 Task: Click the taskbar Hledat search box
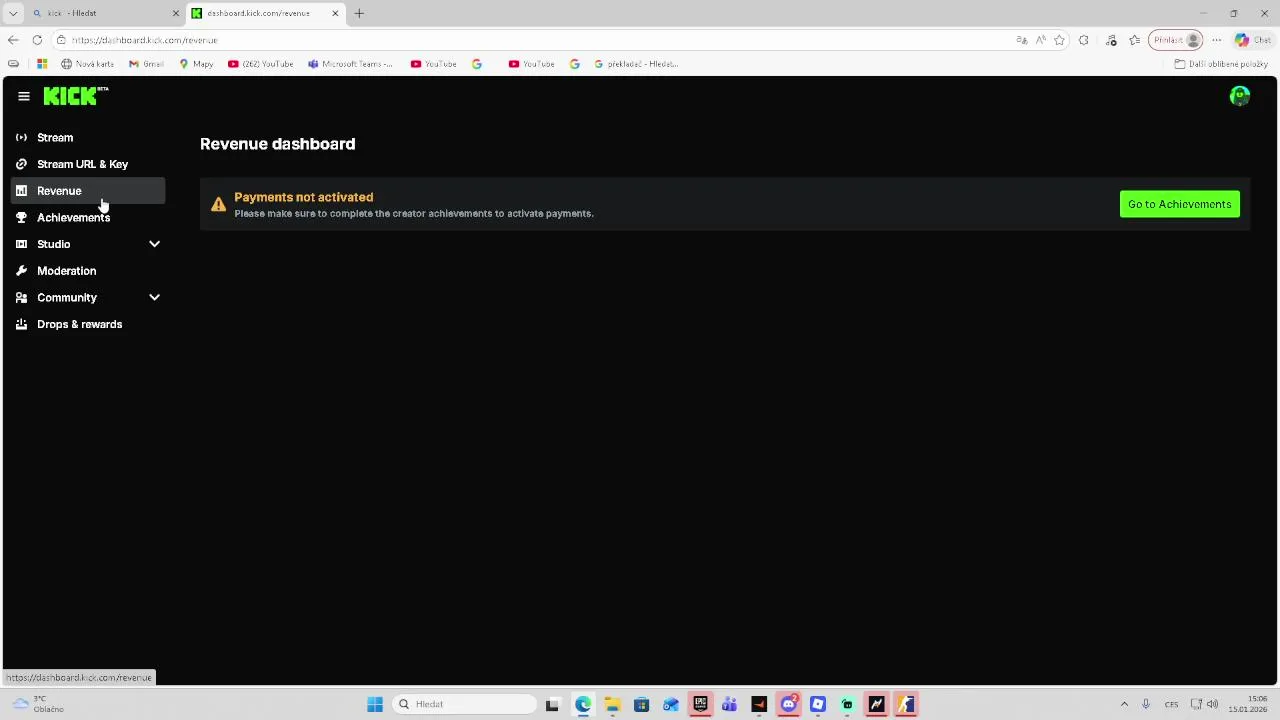pyautogui.click(x=465, y=704)
